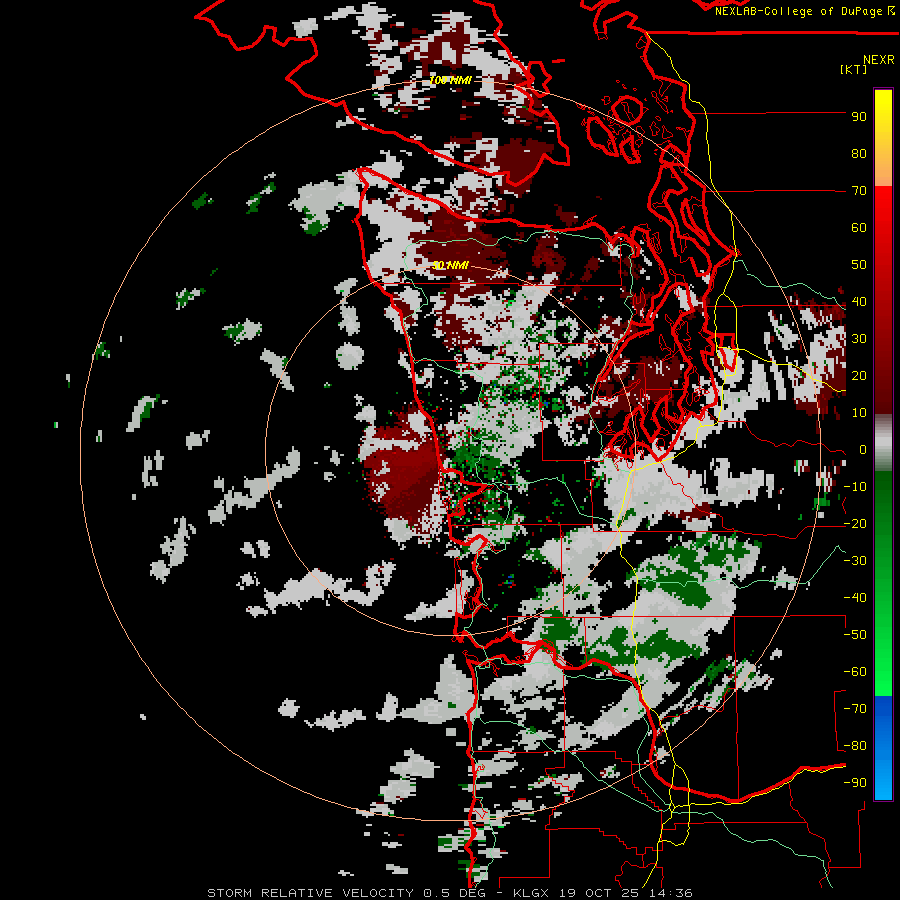Click the KLGX radar site identifier
The width and height of the screenshot is (900, 900).
coord(533,893)
